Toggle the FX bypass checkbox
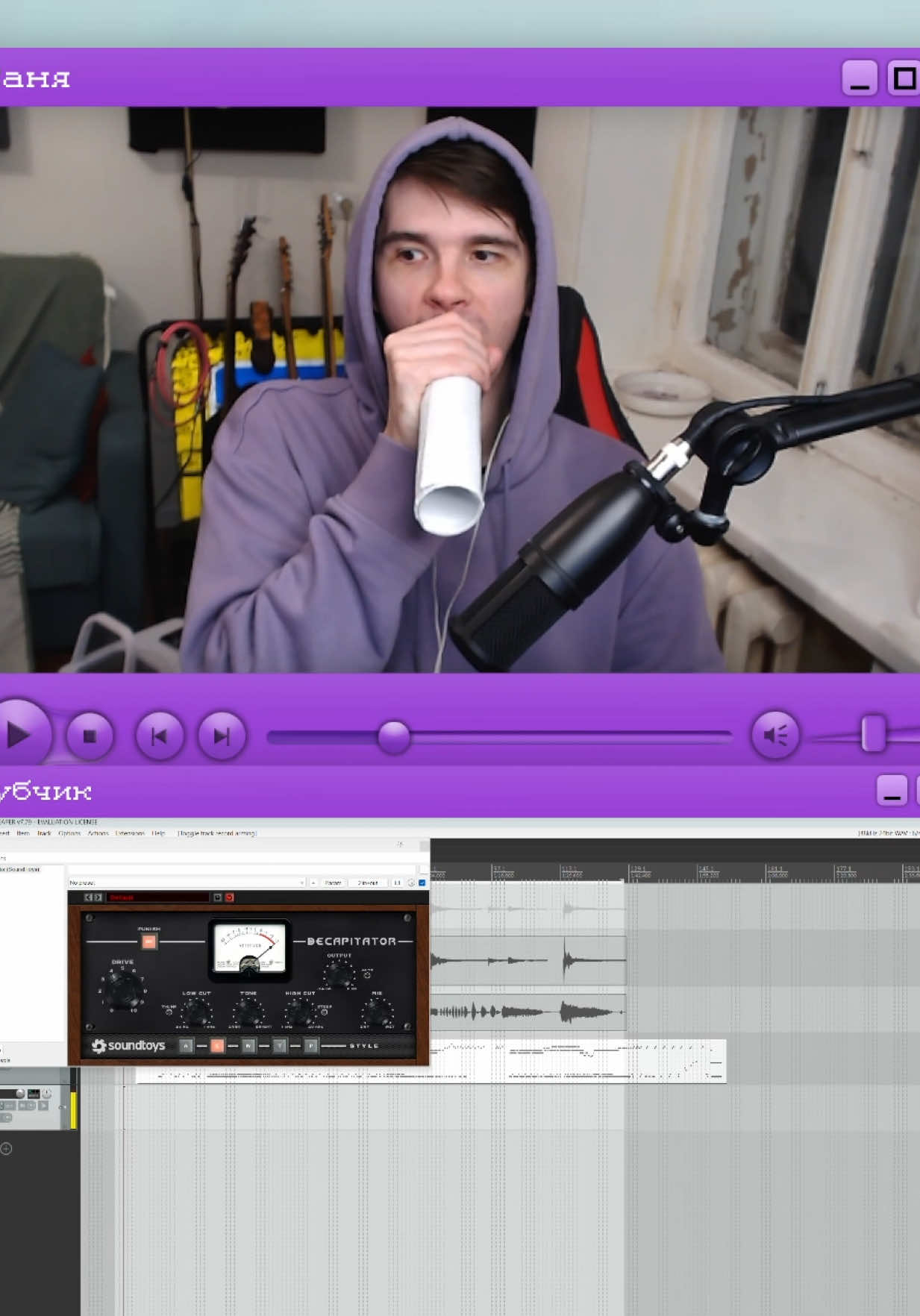The height and width of the screenshot is (1316, 920). click(422, 883)
